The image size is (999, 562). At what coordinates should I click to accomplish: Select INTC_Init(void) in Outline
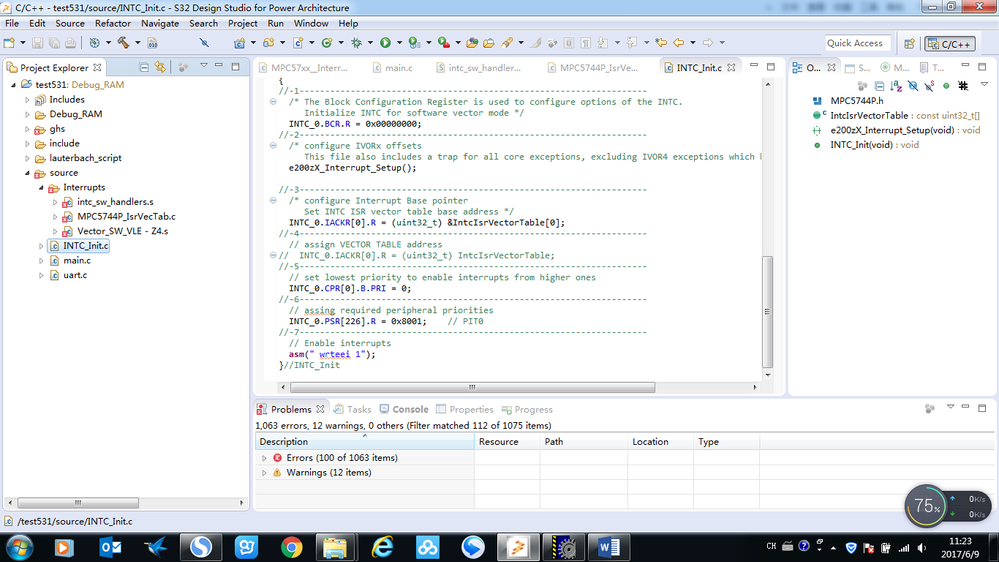click(x=874, y=145)
